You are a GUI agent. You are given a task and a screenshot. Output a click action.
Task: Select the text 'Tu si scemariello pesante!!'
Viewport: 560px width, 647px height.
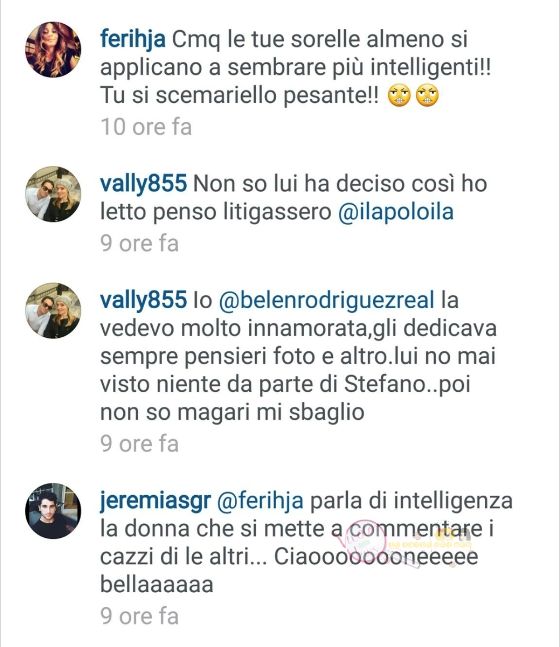pos(239,96)
